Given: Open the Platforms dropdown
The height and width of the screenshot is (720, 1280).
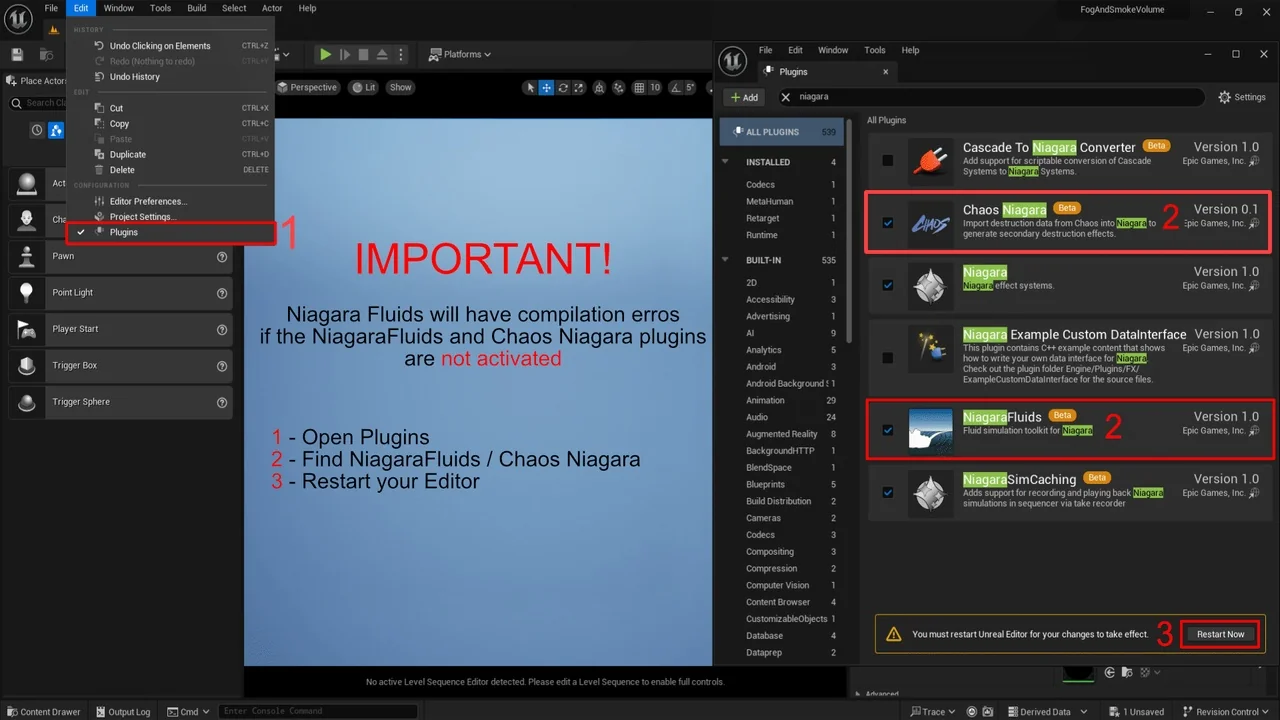Looking at the screenshot, I should pyautogui.click(x=459, y=54).
